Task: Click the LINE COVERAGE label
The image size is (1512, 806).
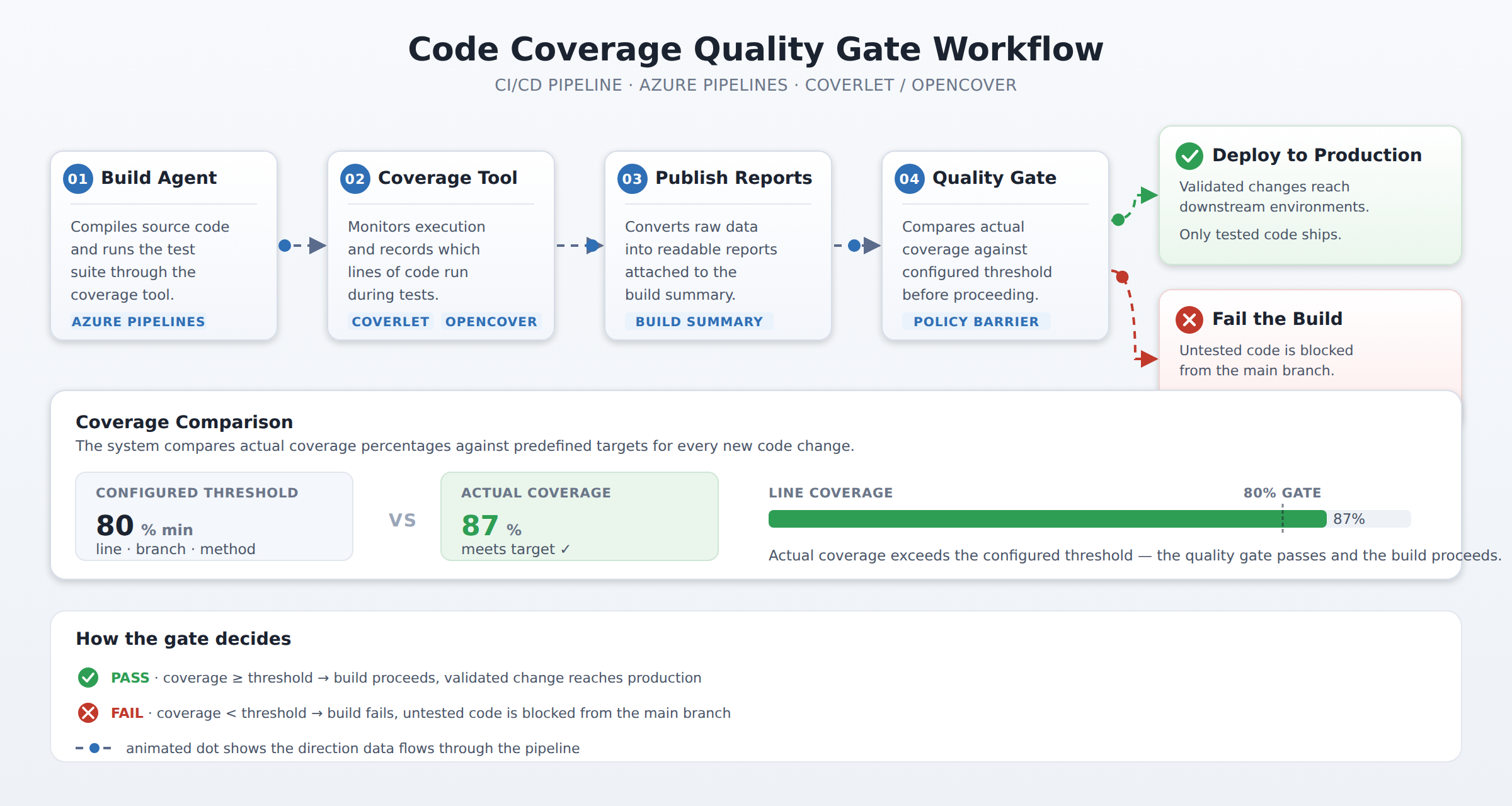Action: point(830,493)
